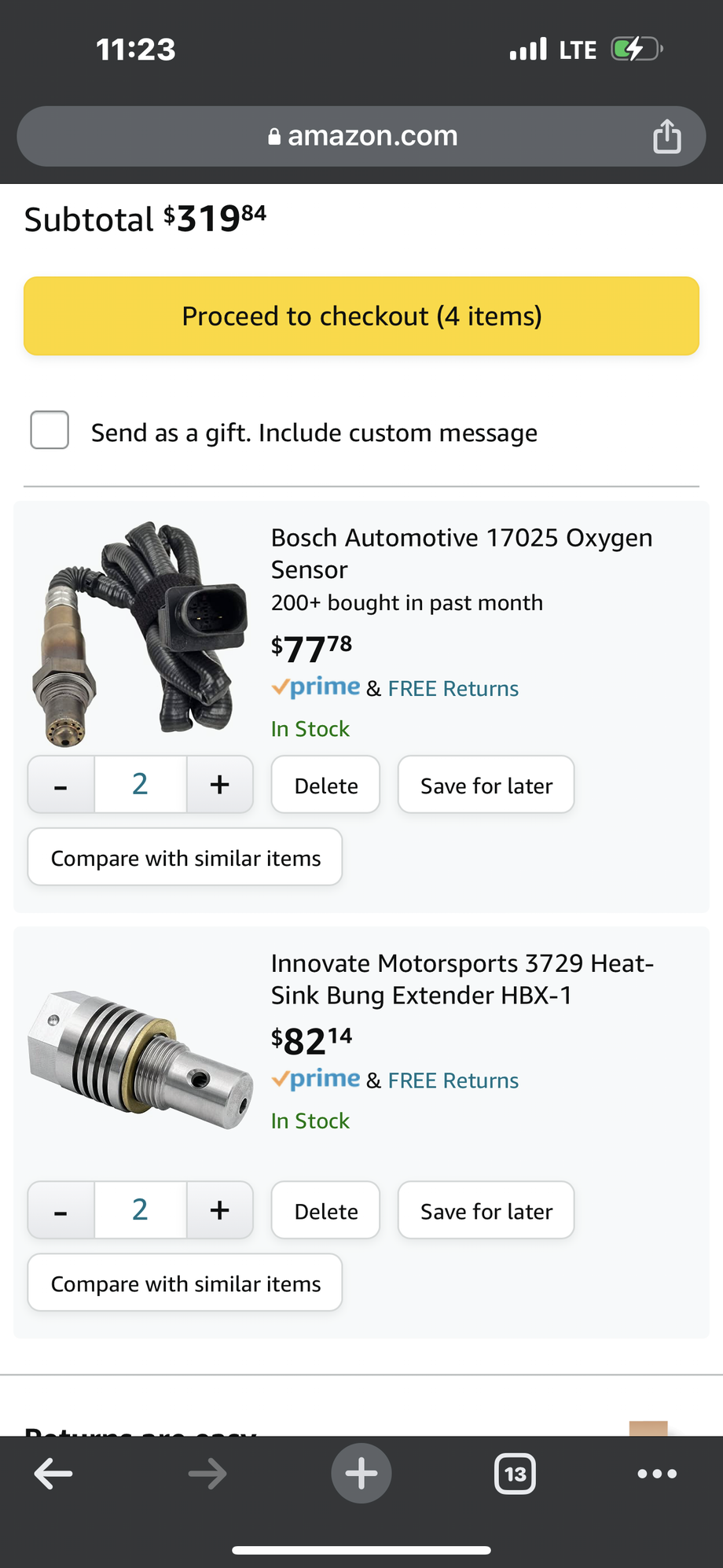This screenshot has width=723, height=1568.
Task: Open the browser more options menu
Action: click(x=657, y=1474)
